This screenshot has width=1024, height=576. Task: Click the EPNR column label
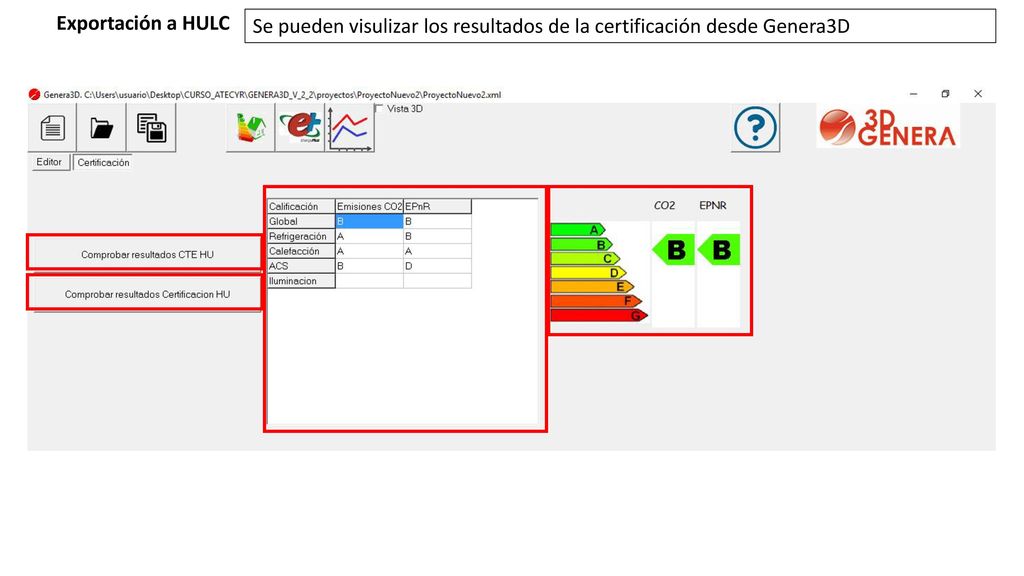pos(712,205)
